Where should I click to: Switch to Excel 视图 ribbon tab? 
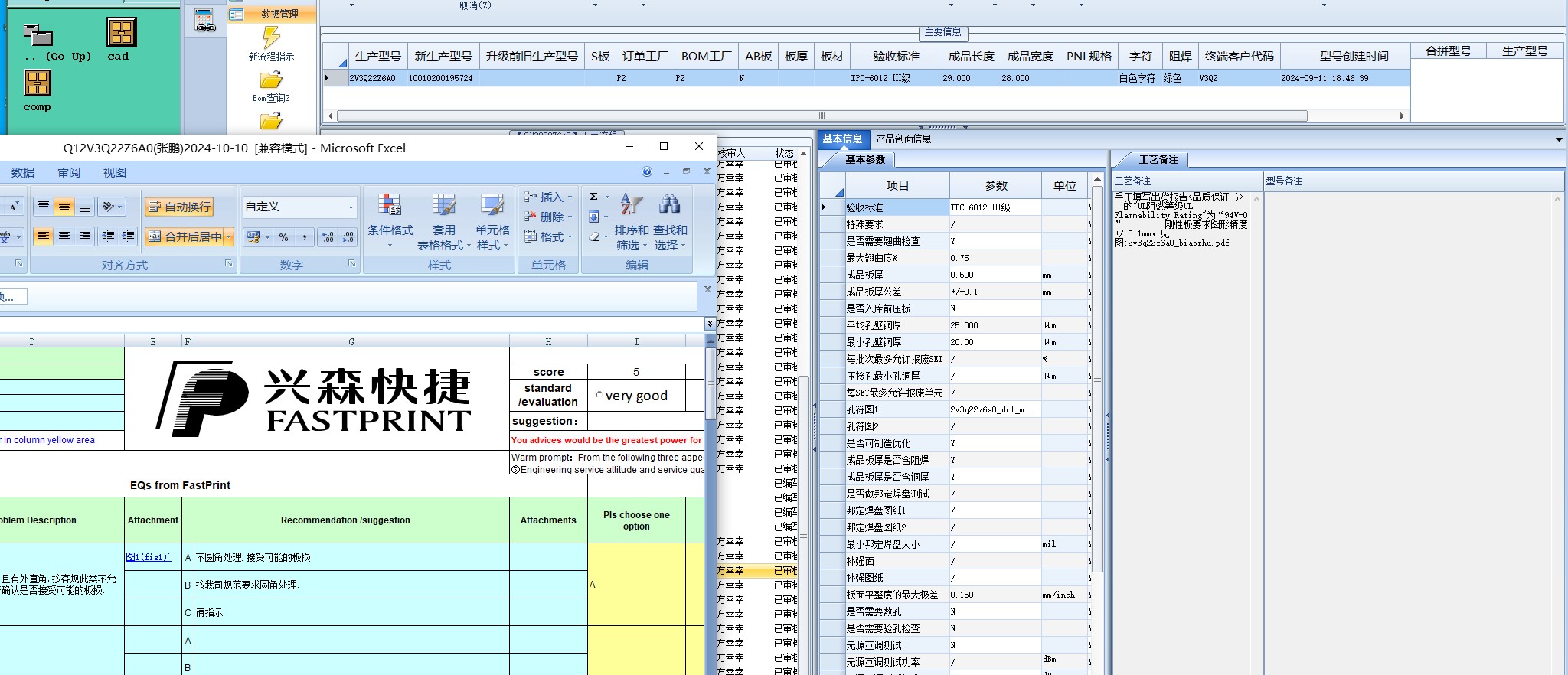[x=115, y=173]
